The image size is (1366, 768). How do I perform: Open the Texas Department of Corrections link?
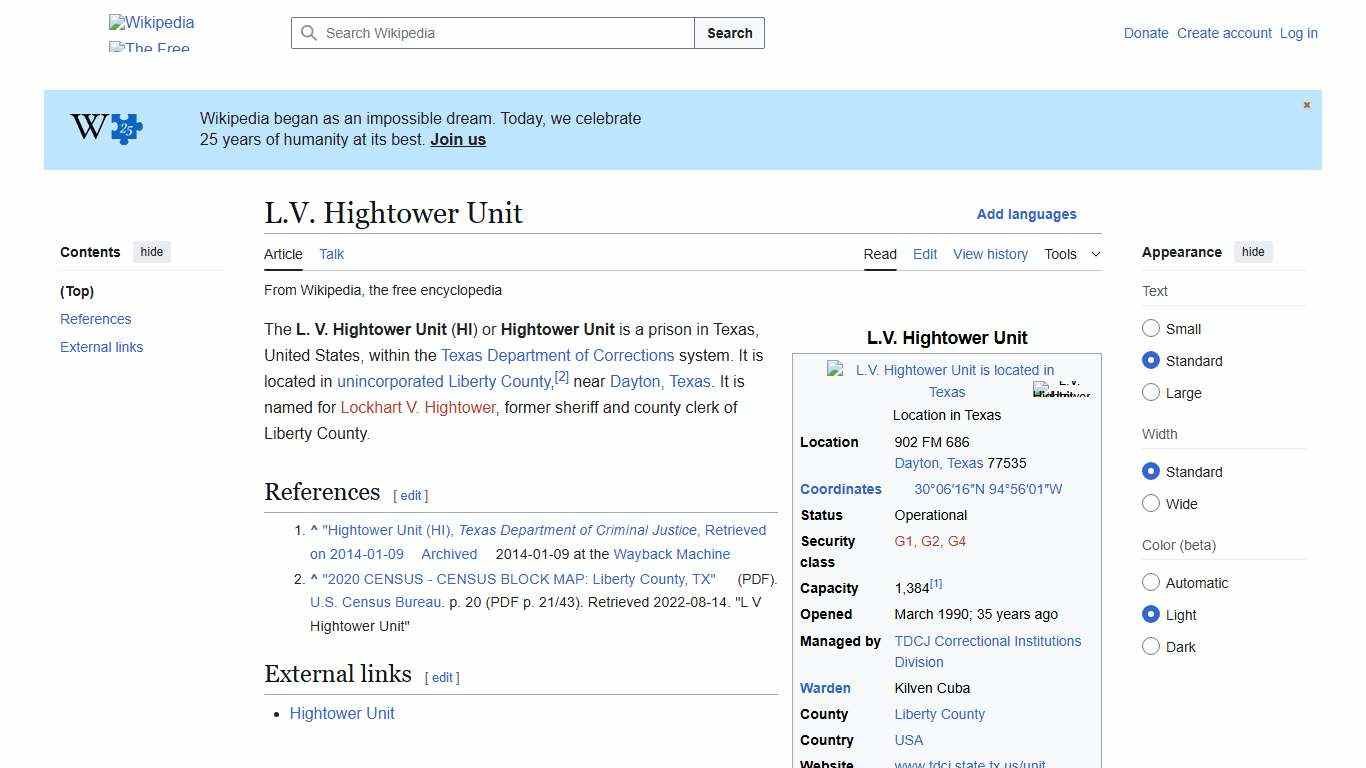tap(558, 355)
